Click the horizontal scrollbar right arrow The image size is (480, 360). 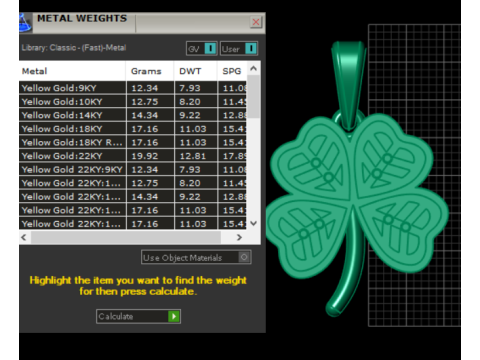[x=239, y=237]
